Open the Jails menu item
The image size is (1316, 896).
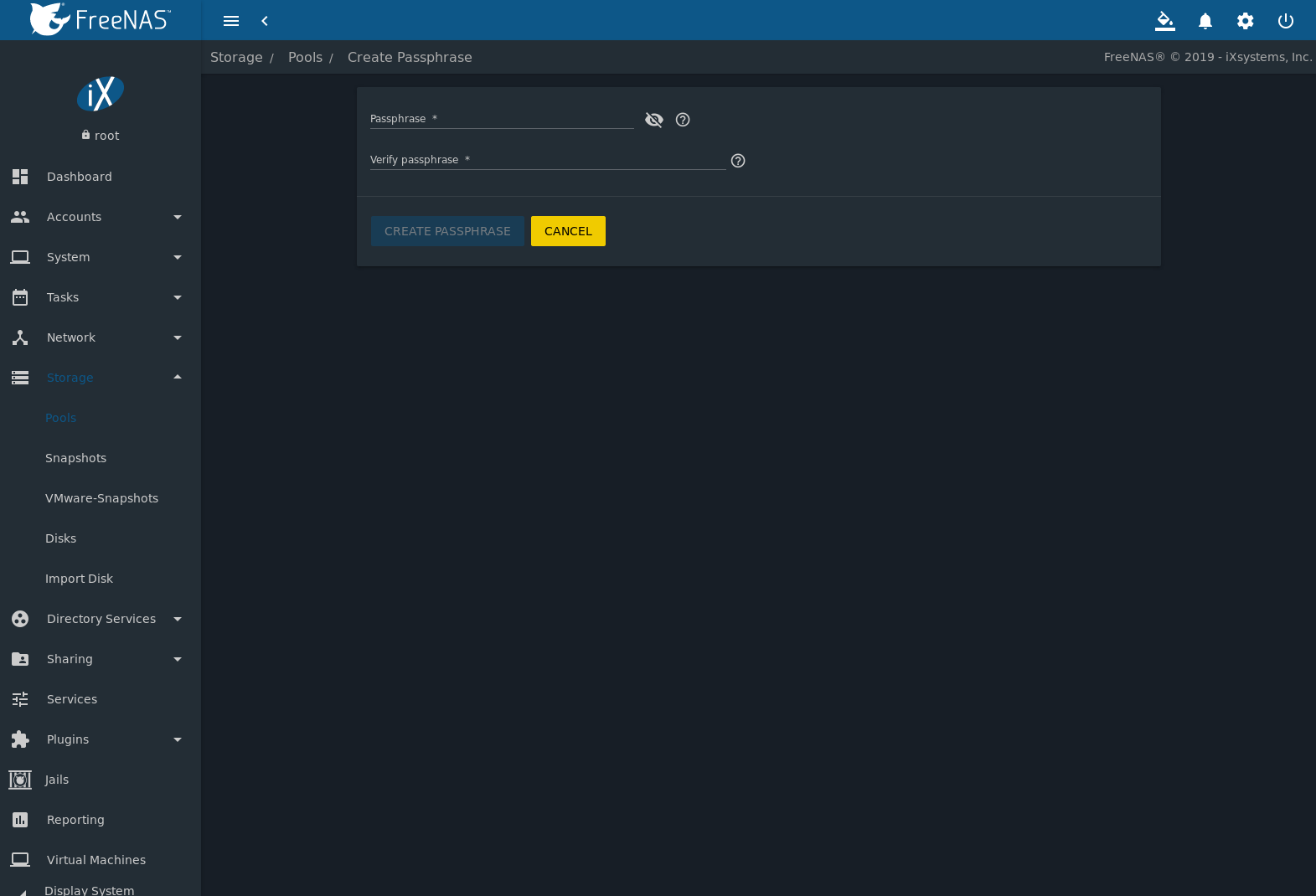pos(101,780)
